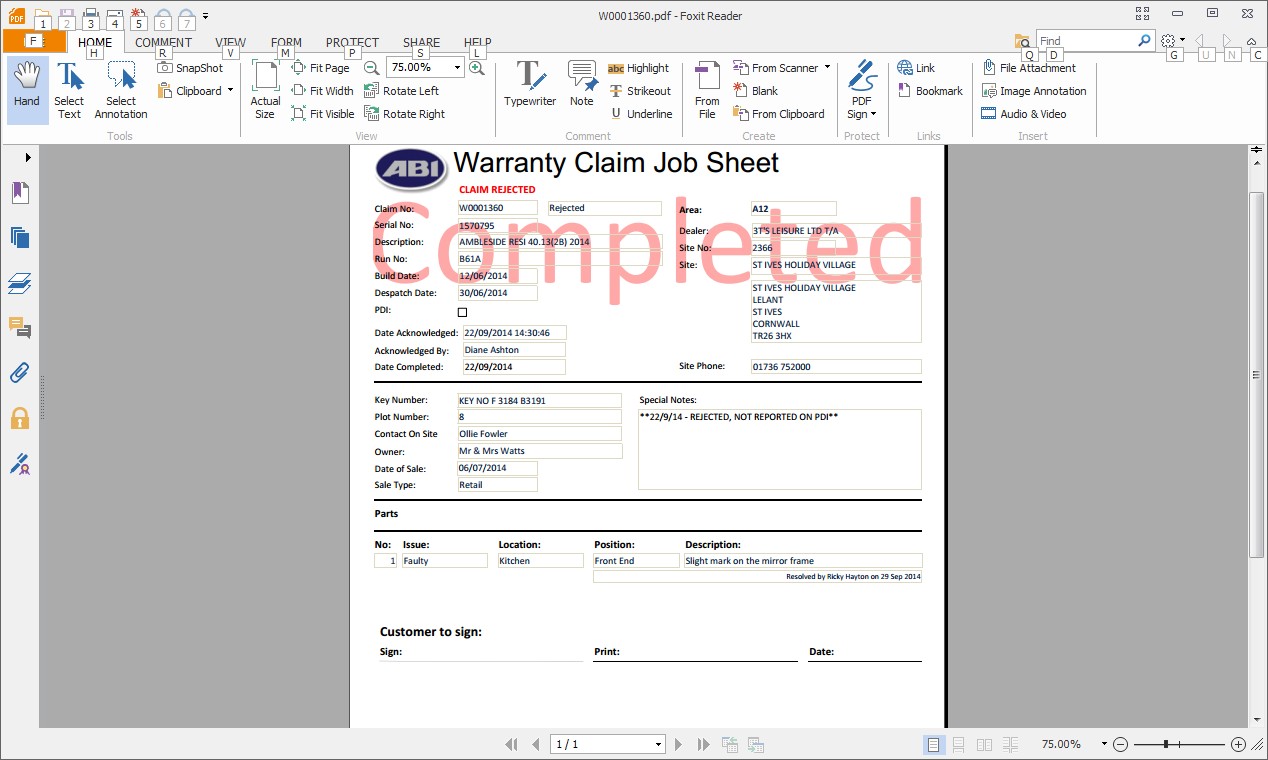Zoom in with ribbon magnifier plus

[x=477, y=68]
